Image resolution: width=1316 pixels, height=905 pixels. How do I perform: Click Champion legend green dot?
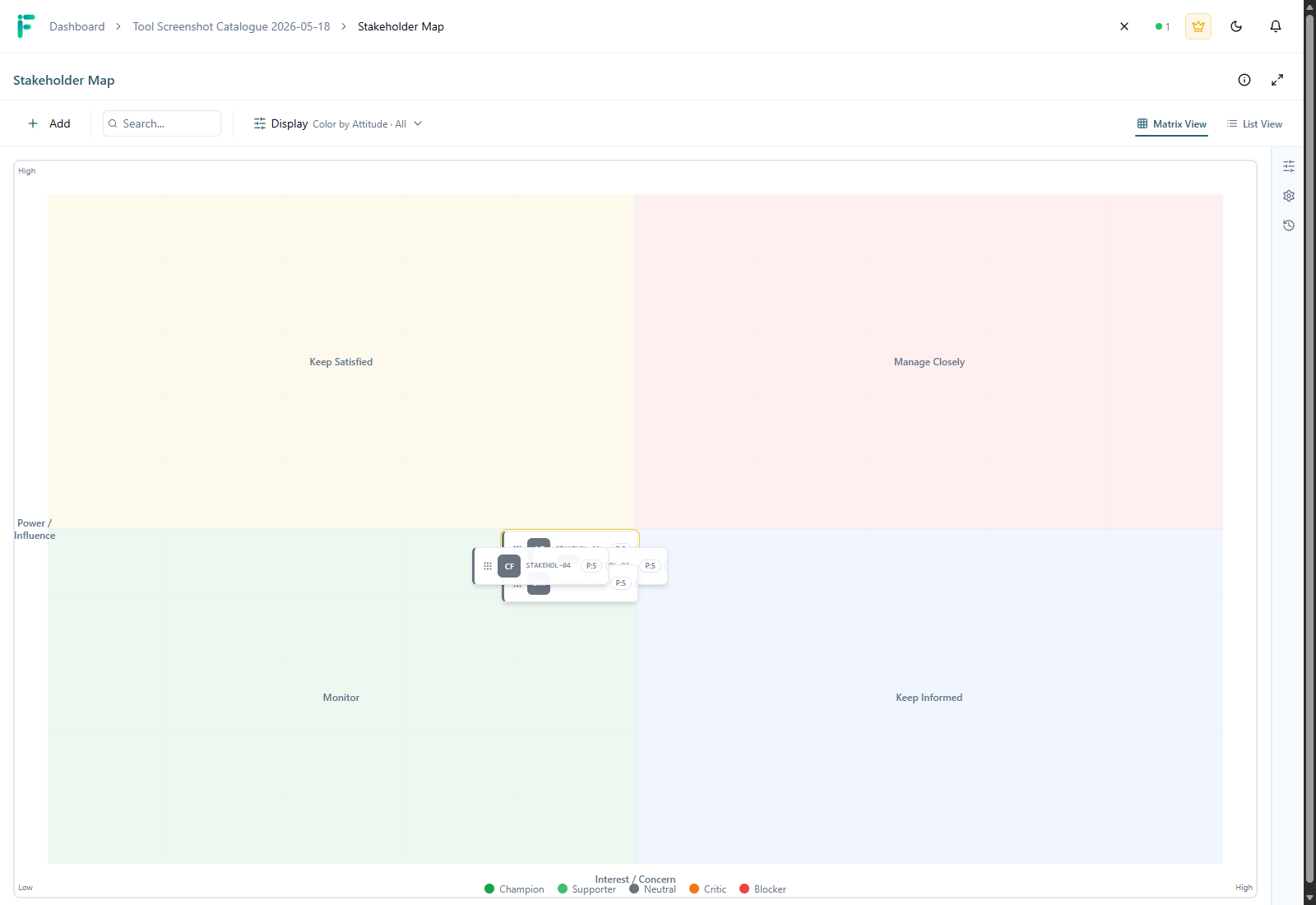(489, 889)
